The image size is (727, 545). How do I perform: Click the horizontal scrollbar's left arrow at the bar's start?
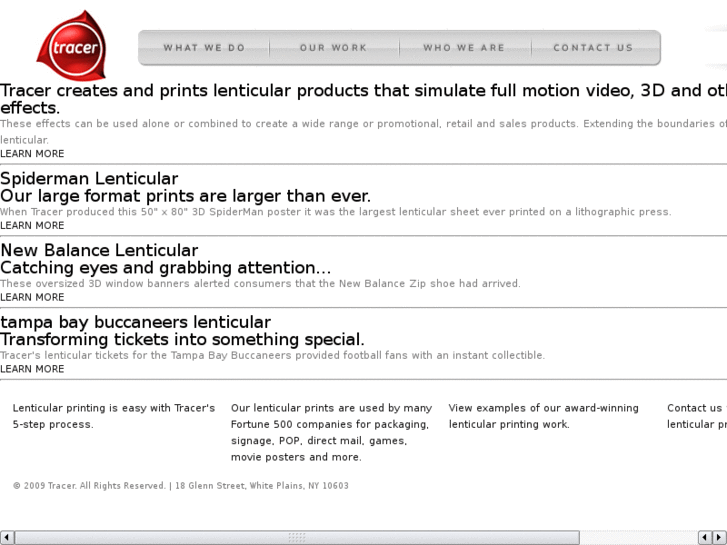[x=7, y=537]
